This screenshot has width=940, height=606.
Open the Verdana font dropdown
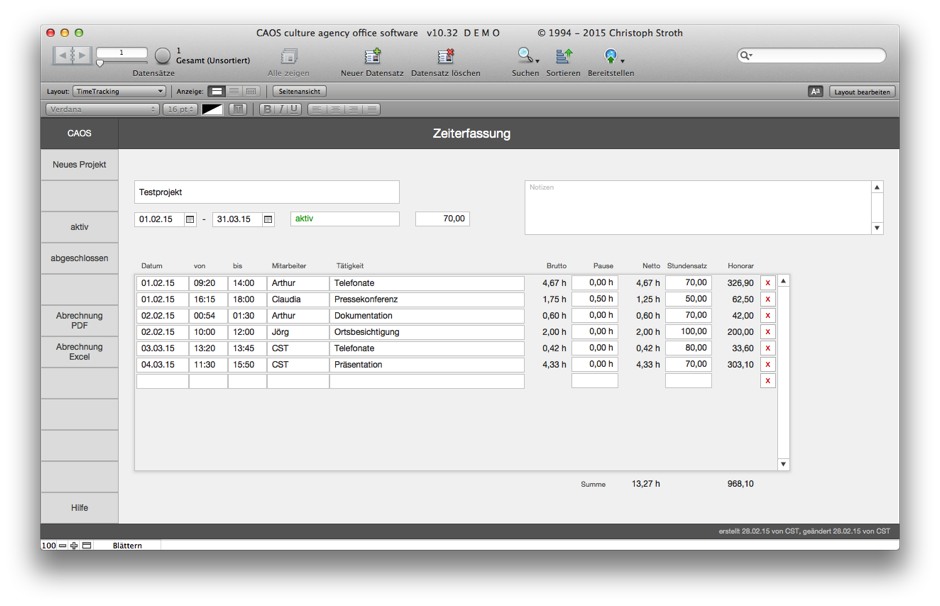[102, 109]
